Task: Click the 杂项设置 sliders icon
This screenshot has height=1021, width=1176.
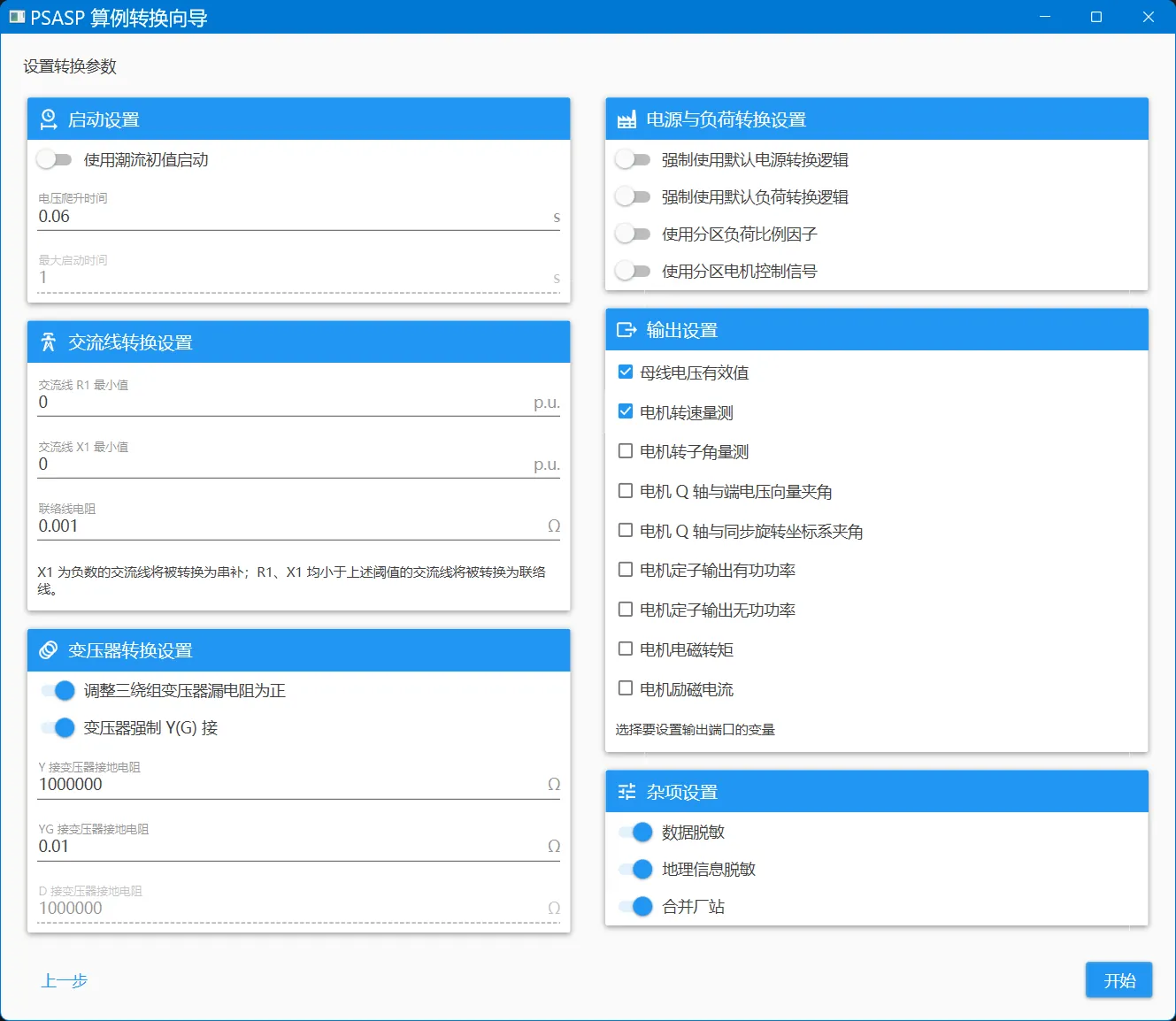Action: coord(626,792)
